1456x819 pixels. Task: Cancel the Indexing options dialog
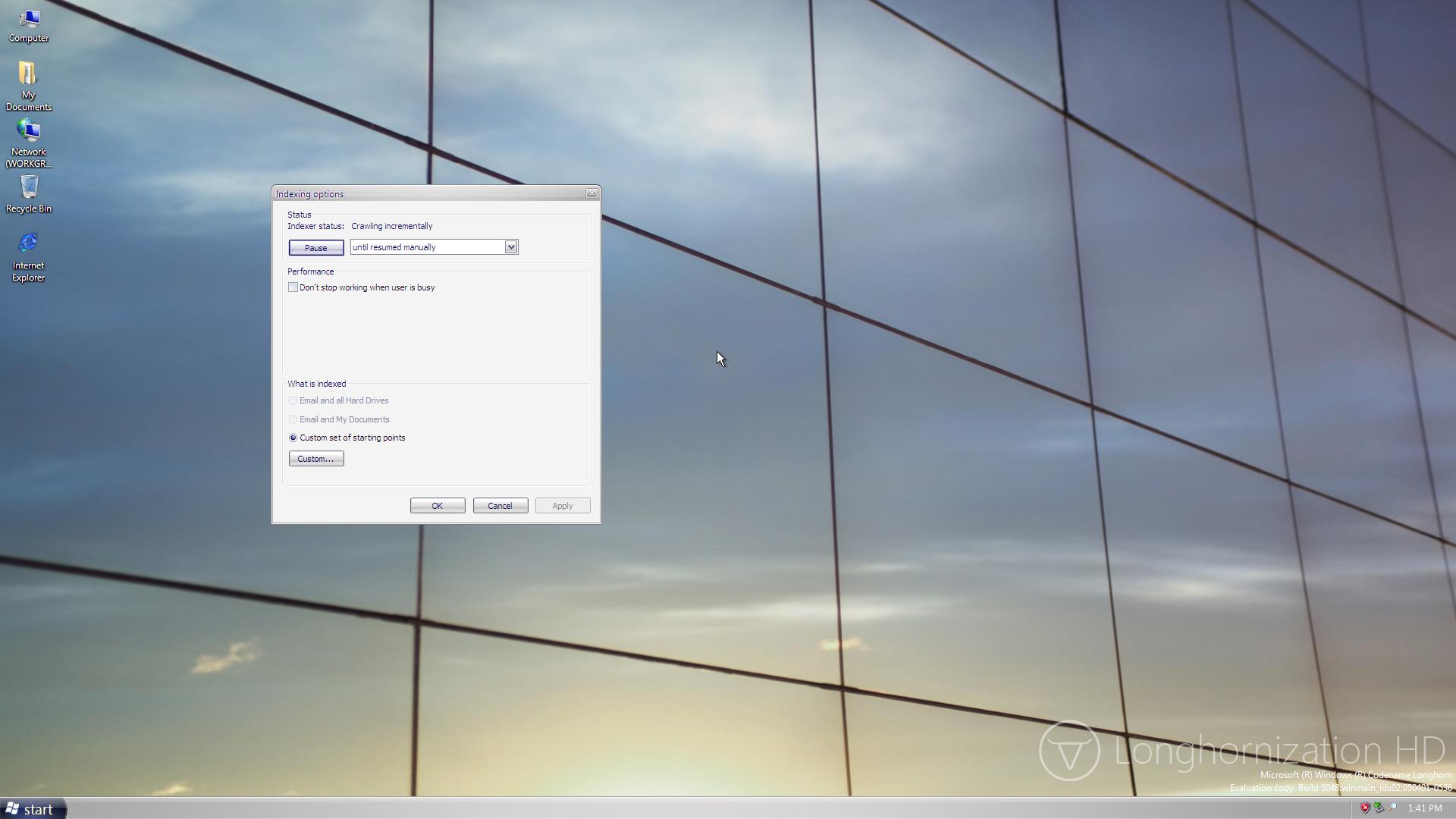[500, 506]
